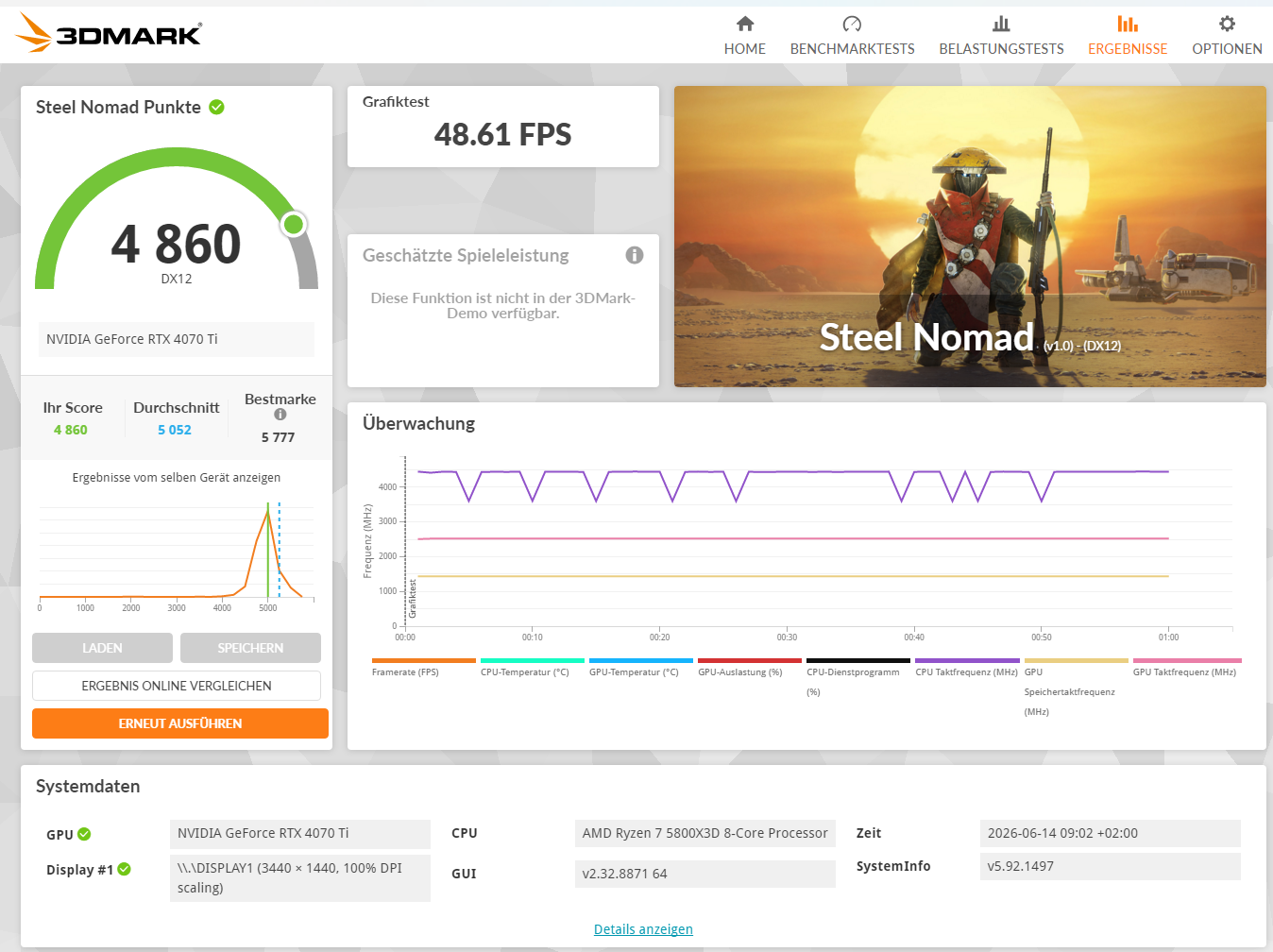
Task: Click the GPU green validation checkmark
Action: point(84,834)
